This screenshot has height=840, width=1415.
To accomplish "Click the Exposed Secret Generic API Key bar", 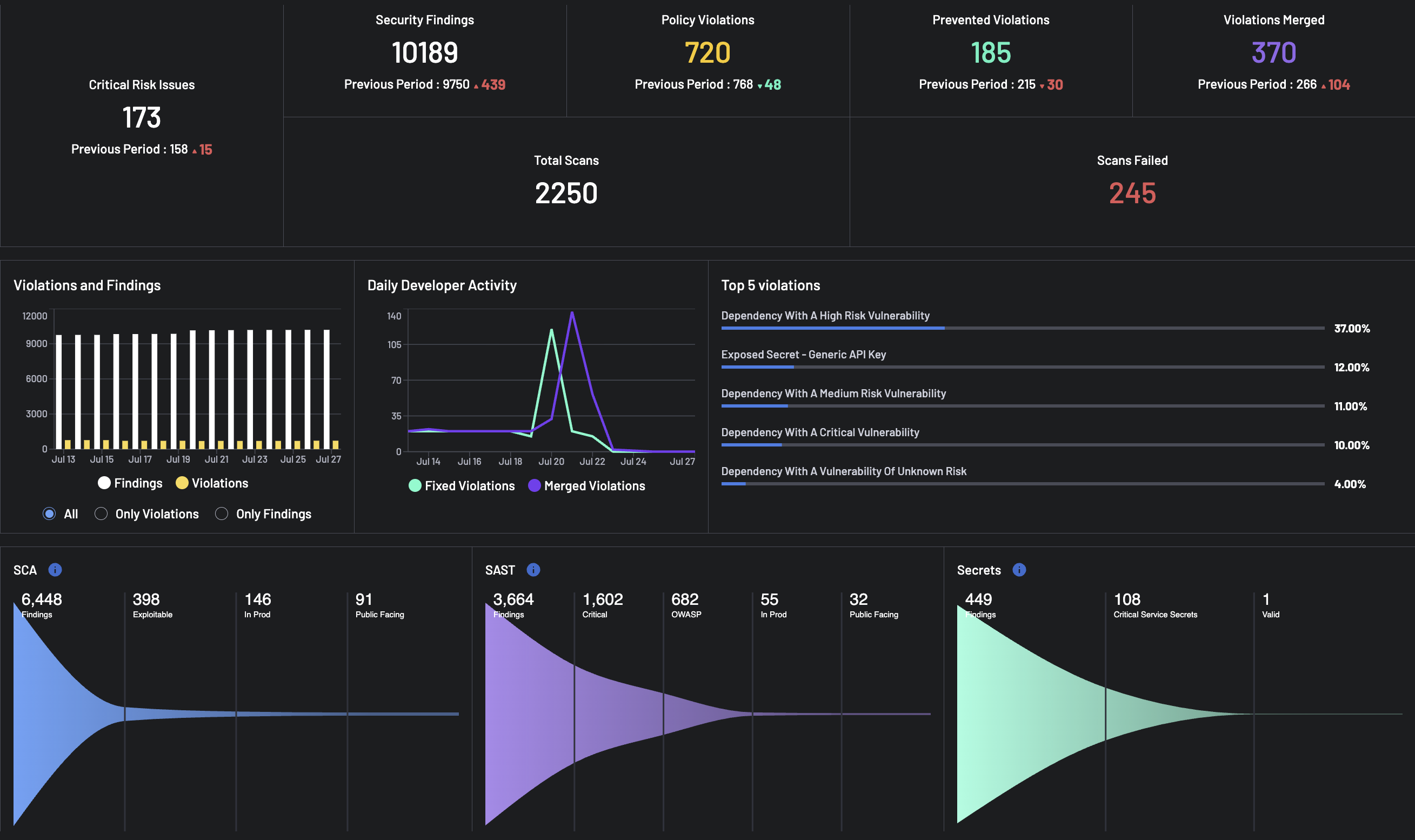I will (1022, 368).
